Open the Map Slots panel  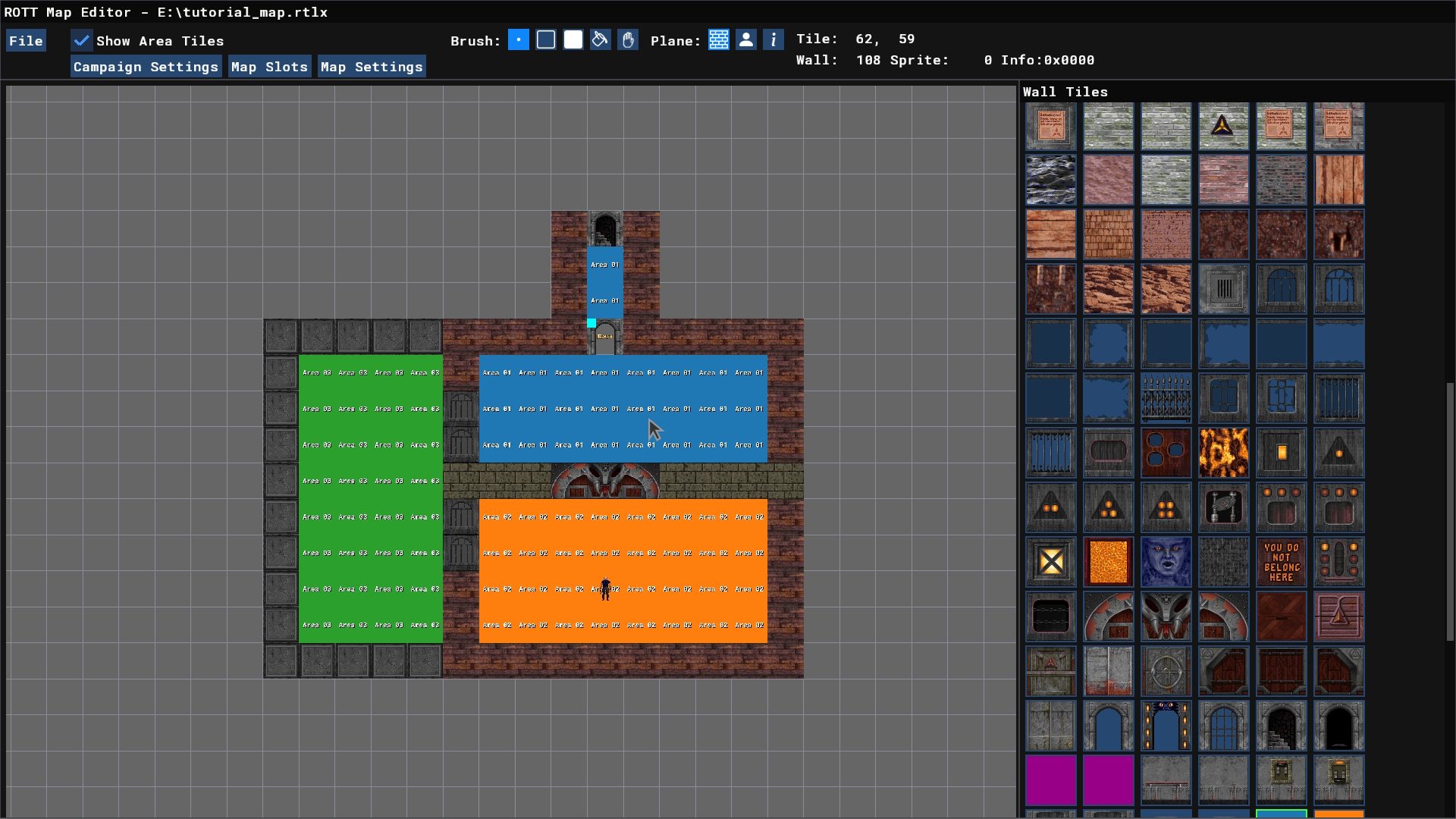pos(269,67)
